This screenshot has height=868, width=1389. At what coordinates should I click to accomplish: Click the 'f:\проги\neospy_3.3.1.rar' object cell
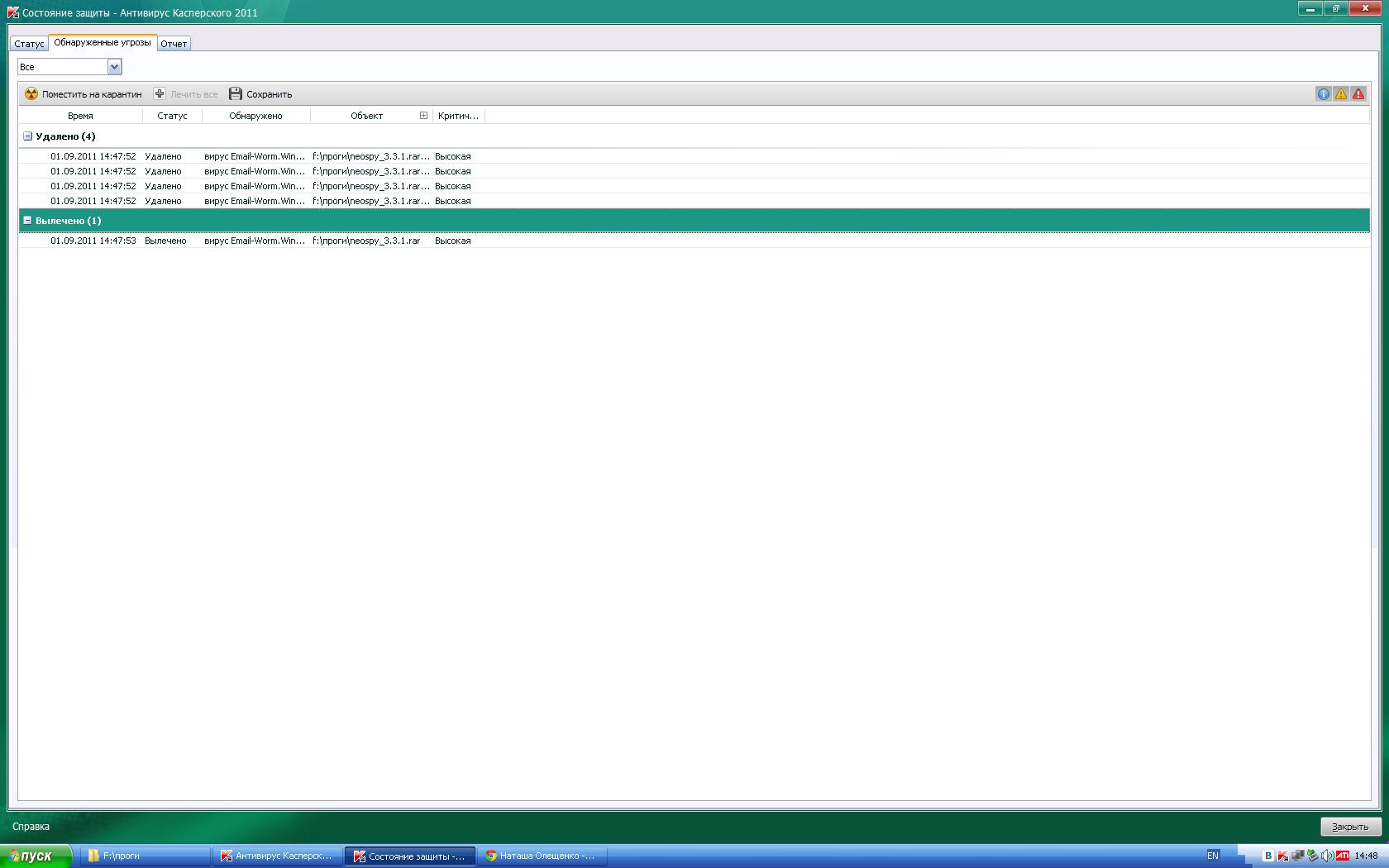(x=366, y=241)
